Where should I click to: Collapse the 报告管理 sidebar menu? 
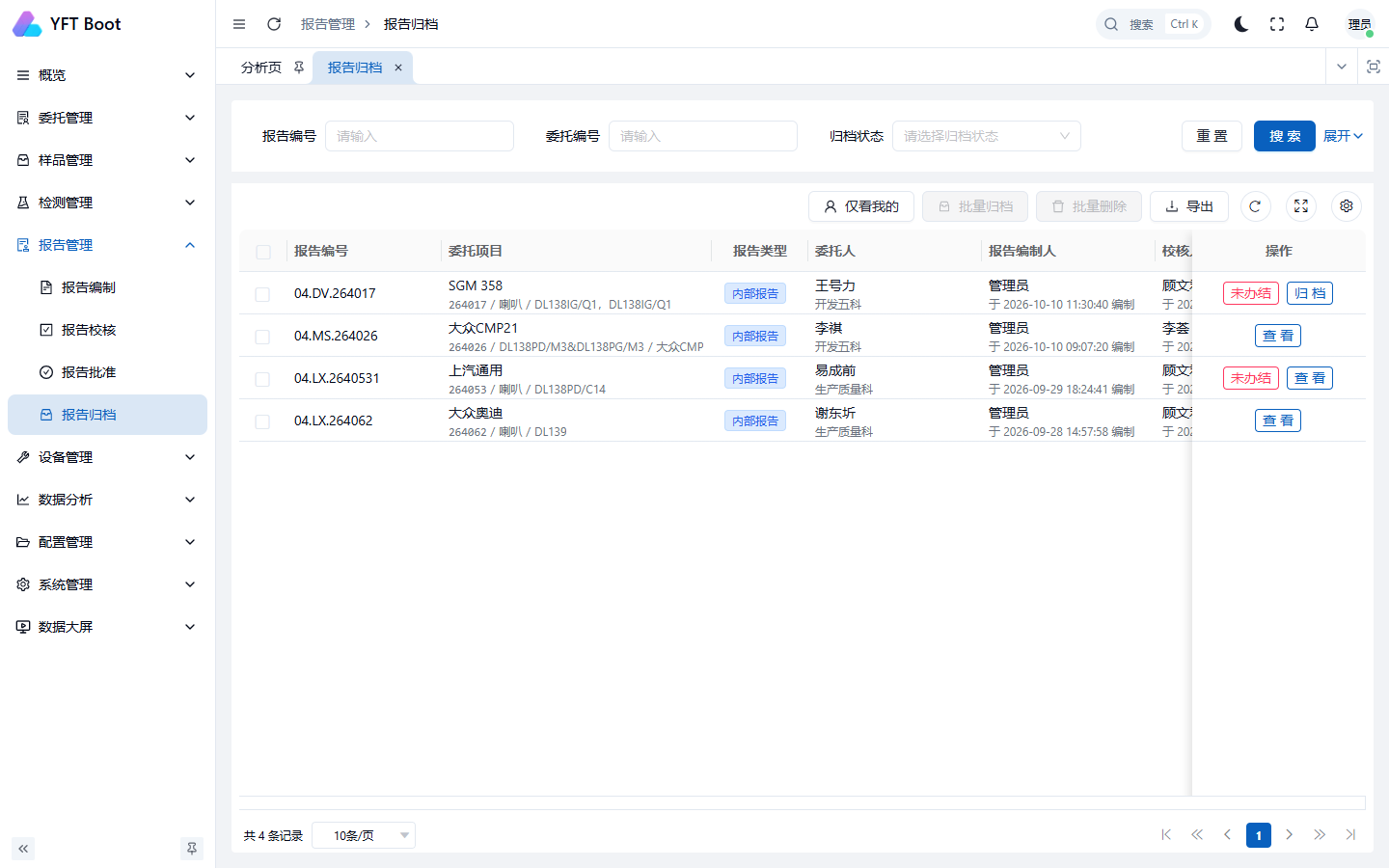pyautogui.click(x=107, y=245)
